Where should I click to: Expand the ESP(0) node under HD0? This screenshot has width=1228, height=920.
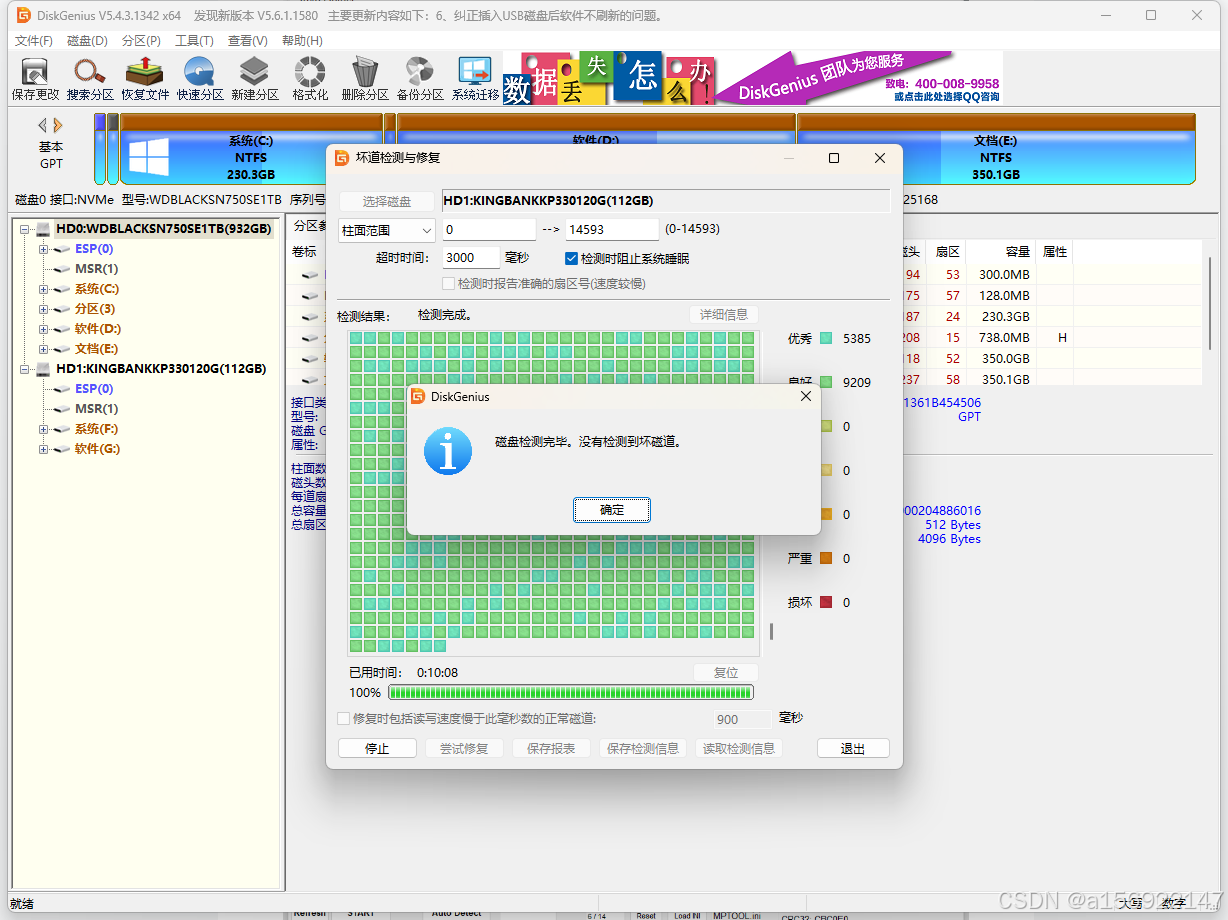click(x=44, y=249)
